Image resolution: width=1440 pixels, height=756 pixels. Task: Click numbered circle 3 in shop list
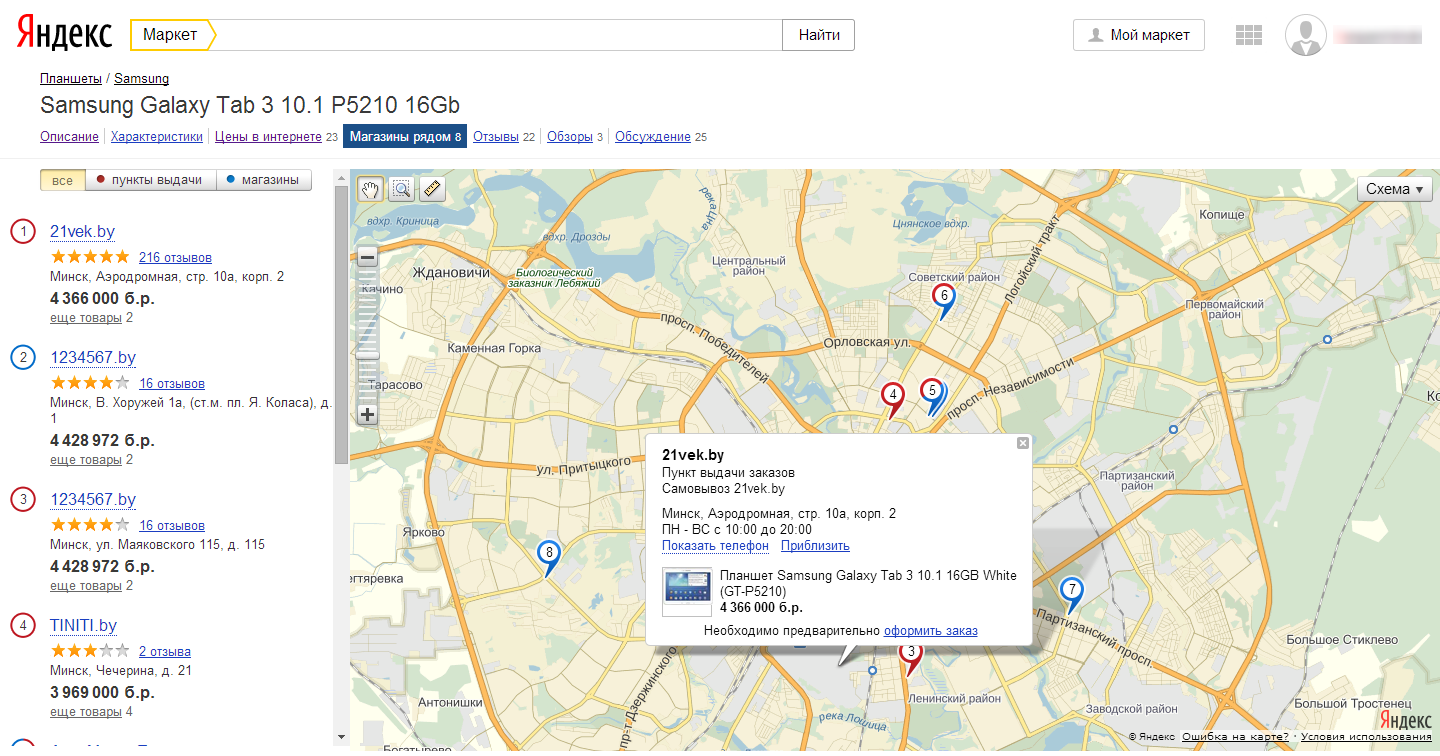[22, 500]
